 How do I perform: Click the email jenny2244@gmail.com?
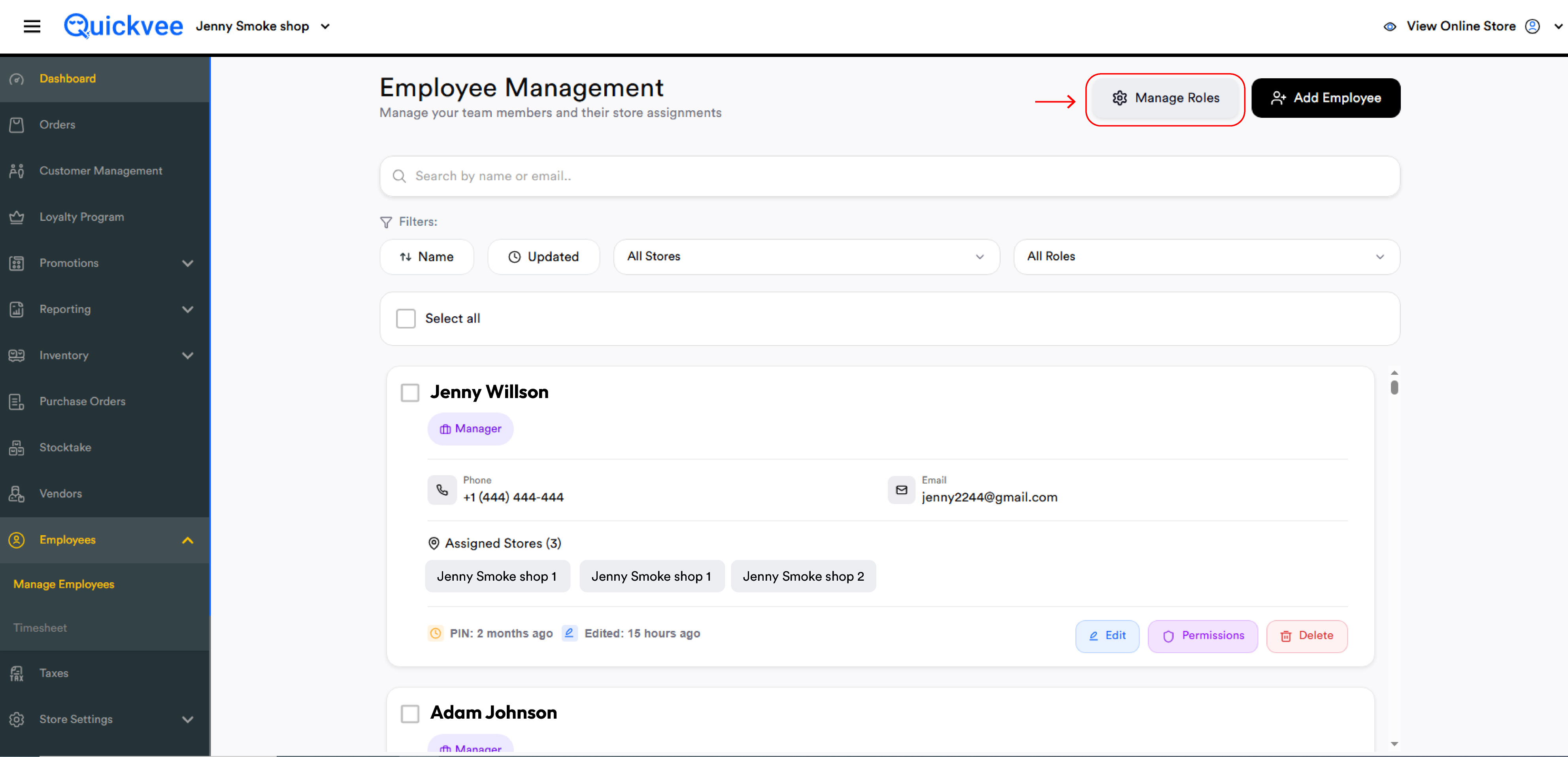point(990,497)
